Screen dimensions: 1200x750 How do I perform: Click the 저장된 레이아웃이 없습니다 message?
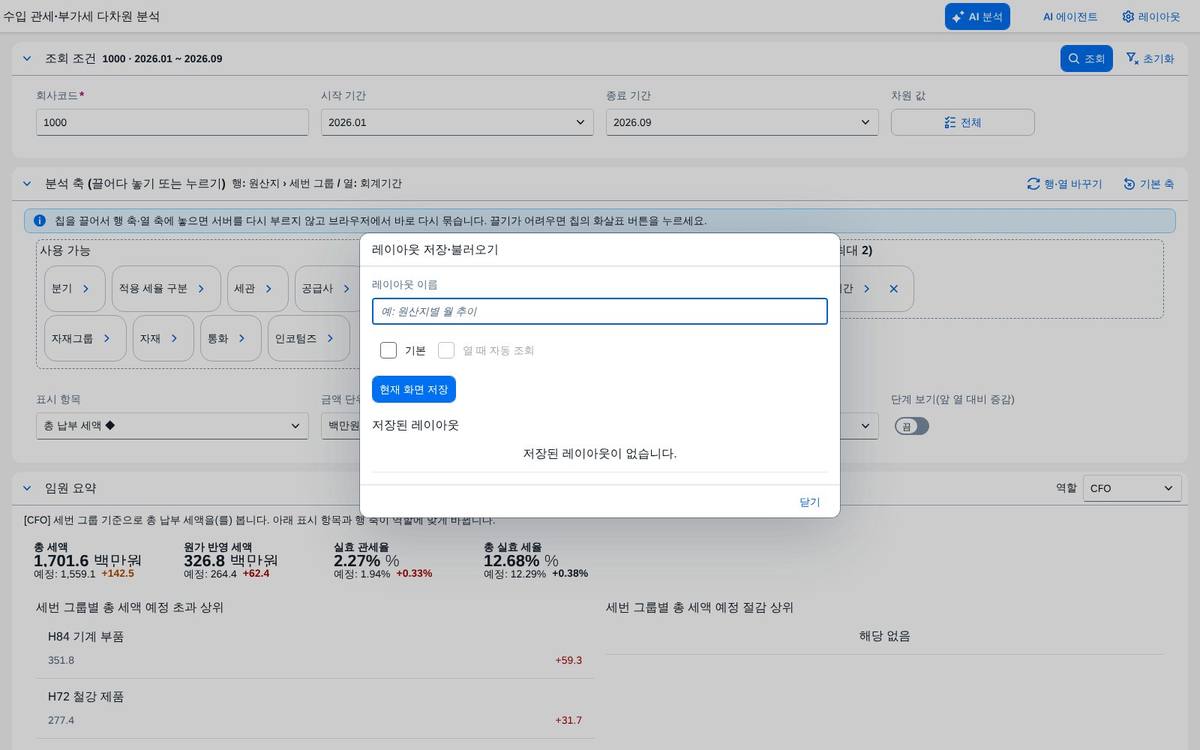tap(600, 454)
